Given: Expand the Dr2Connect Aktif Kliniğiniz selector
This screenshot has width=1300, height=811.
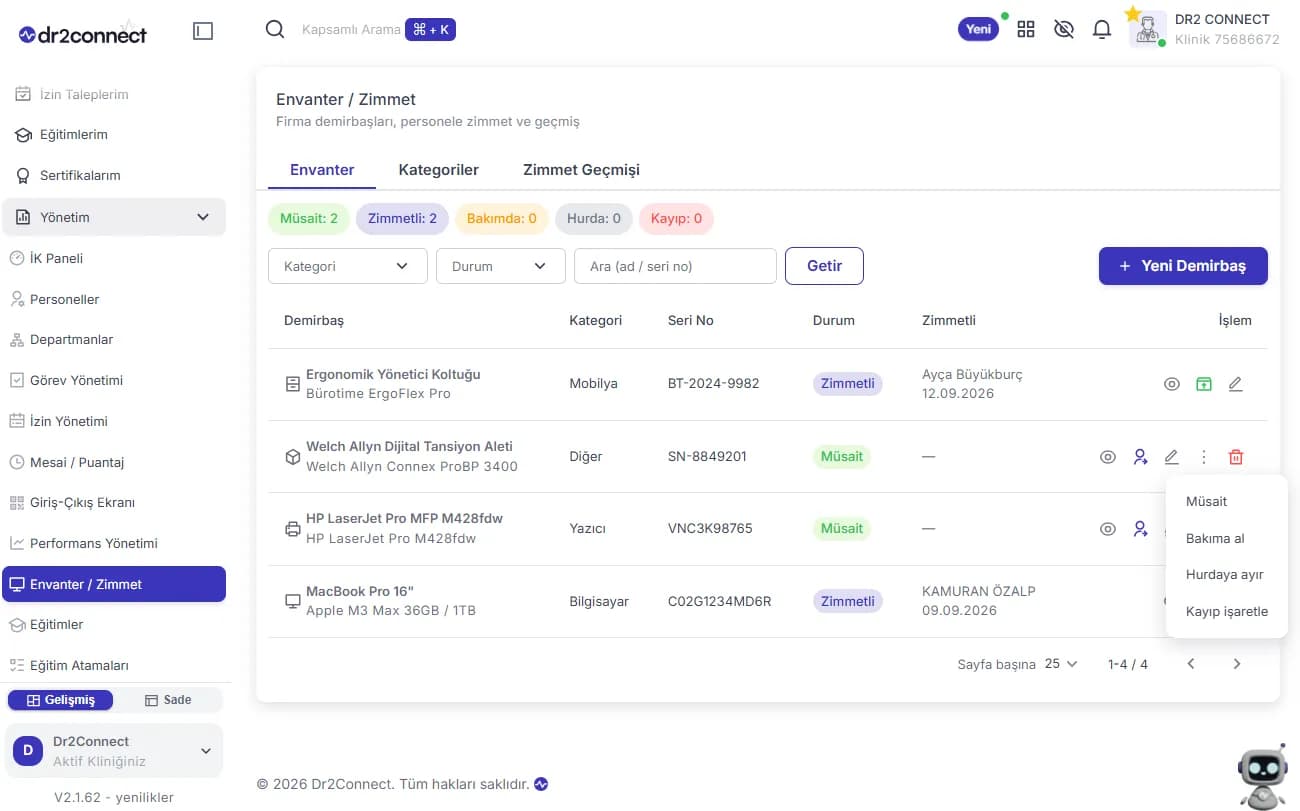Looking at the screenshot, I should click(114, 751).
